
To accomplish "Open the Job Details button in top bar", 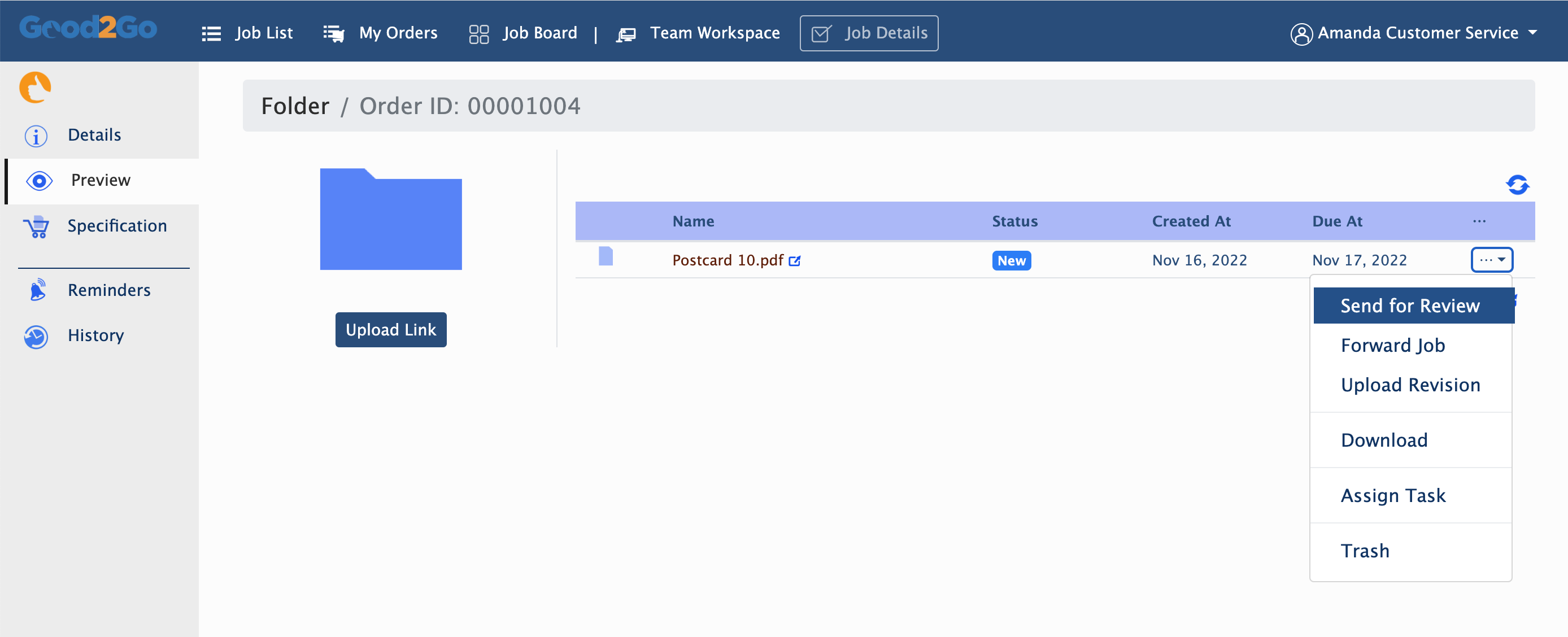I will point(869,33).
